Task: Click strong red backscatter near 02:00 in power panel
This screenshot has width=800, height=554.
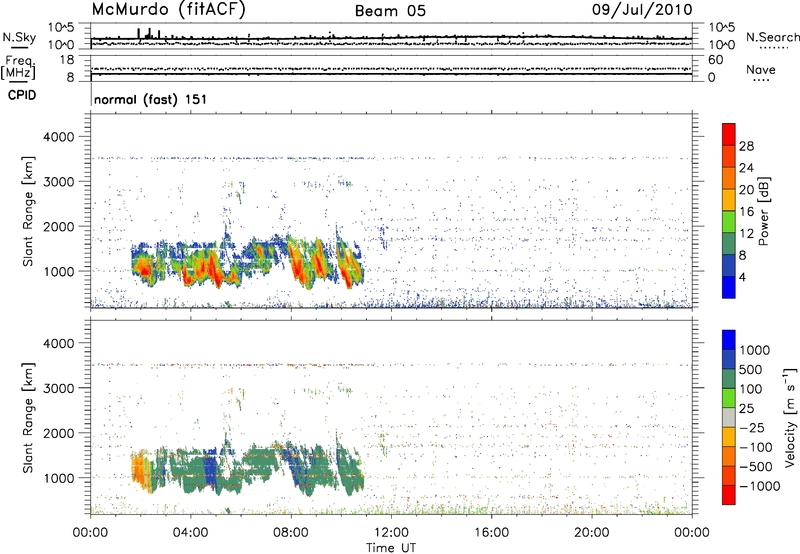Action: coord(144,269)
